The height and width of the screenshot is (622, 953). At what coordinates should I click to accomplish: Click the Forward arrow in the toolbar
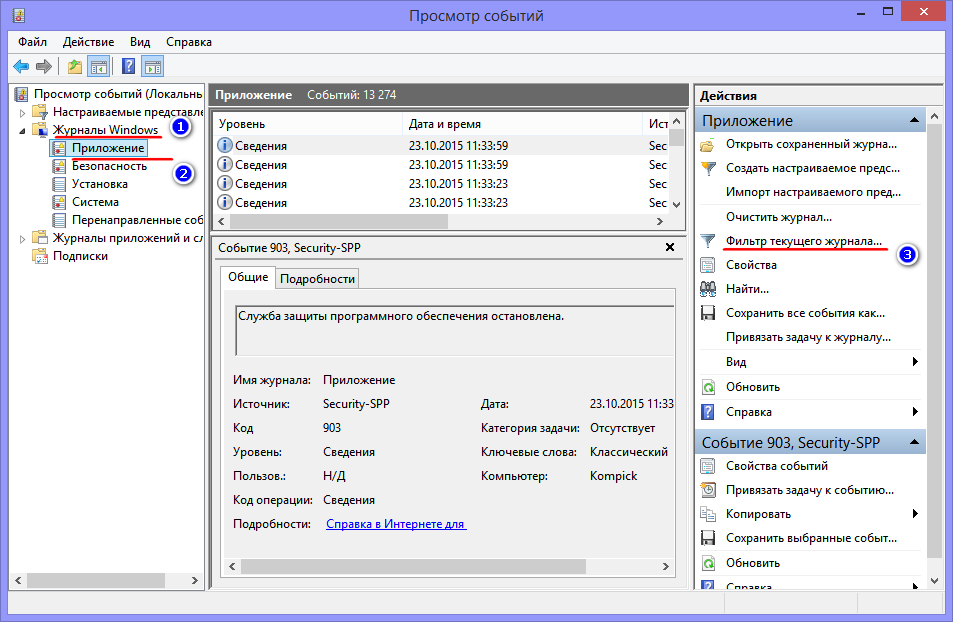tap(44, 66)
